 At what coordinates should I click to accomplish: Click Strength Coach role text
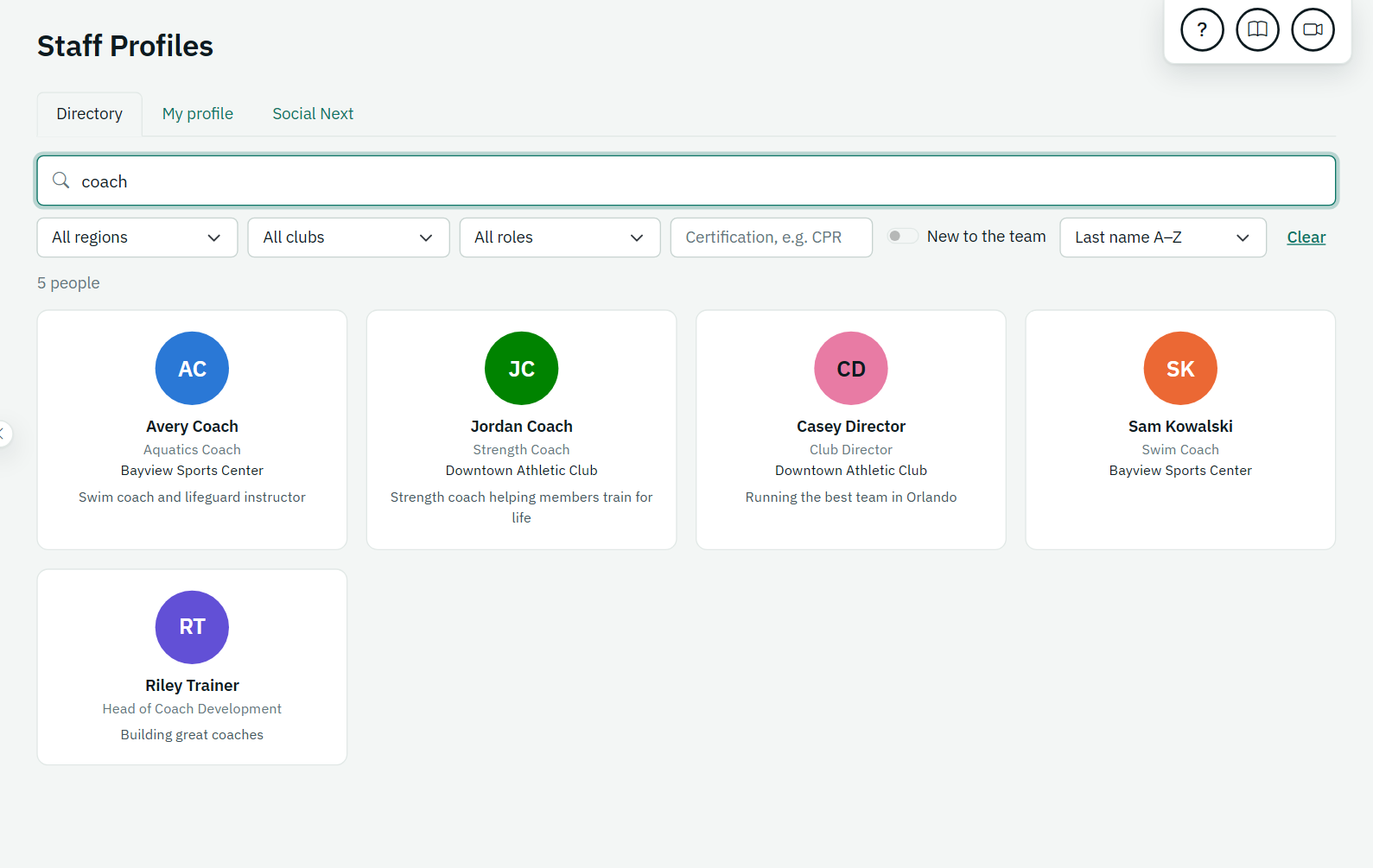click(521, 450)
